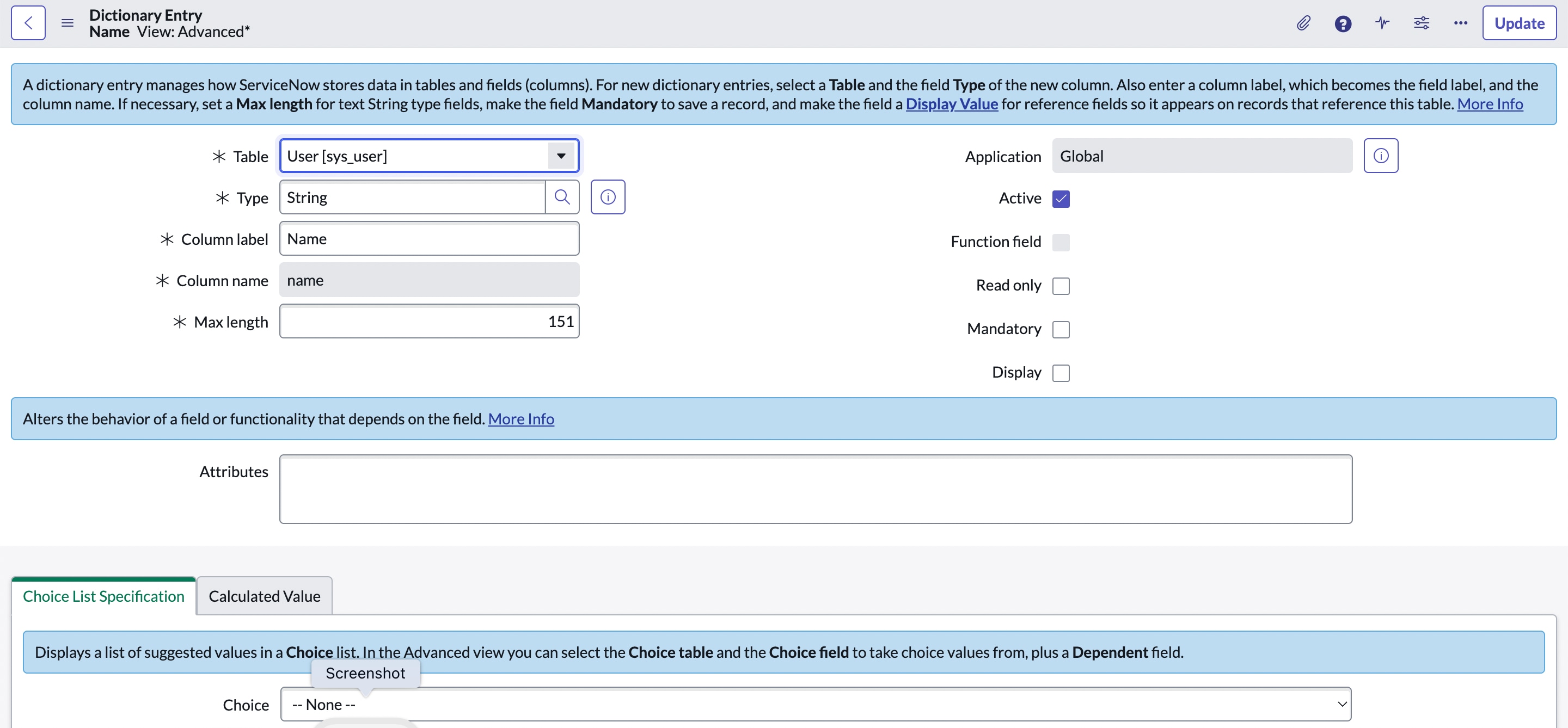Click the Attributes text area
The height and width of the screenshot is (728, 1568).
click(816, 489)
